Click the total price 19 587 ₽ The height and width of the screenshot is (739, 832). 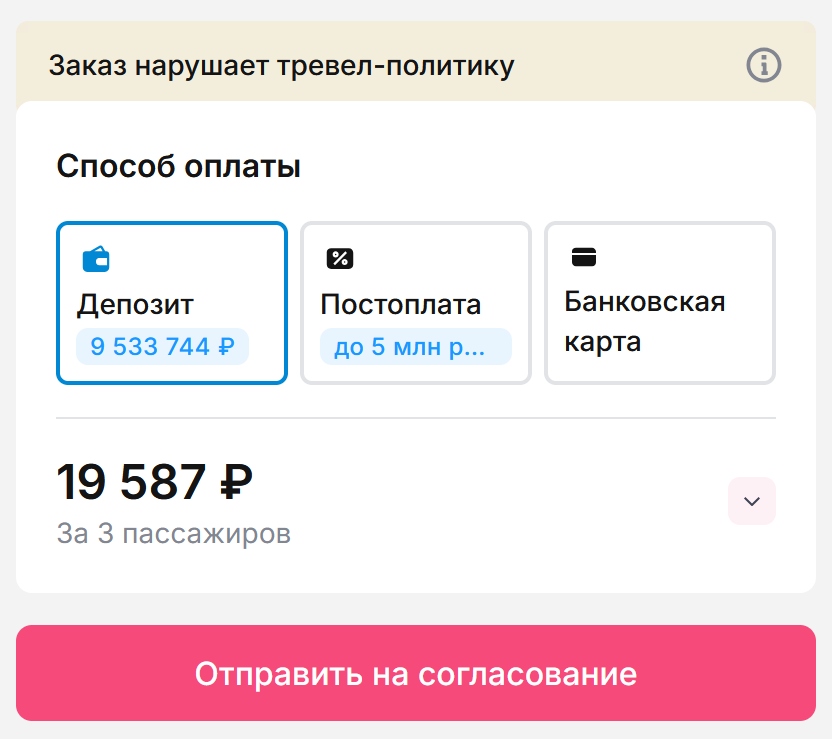(154, 483)
